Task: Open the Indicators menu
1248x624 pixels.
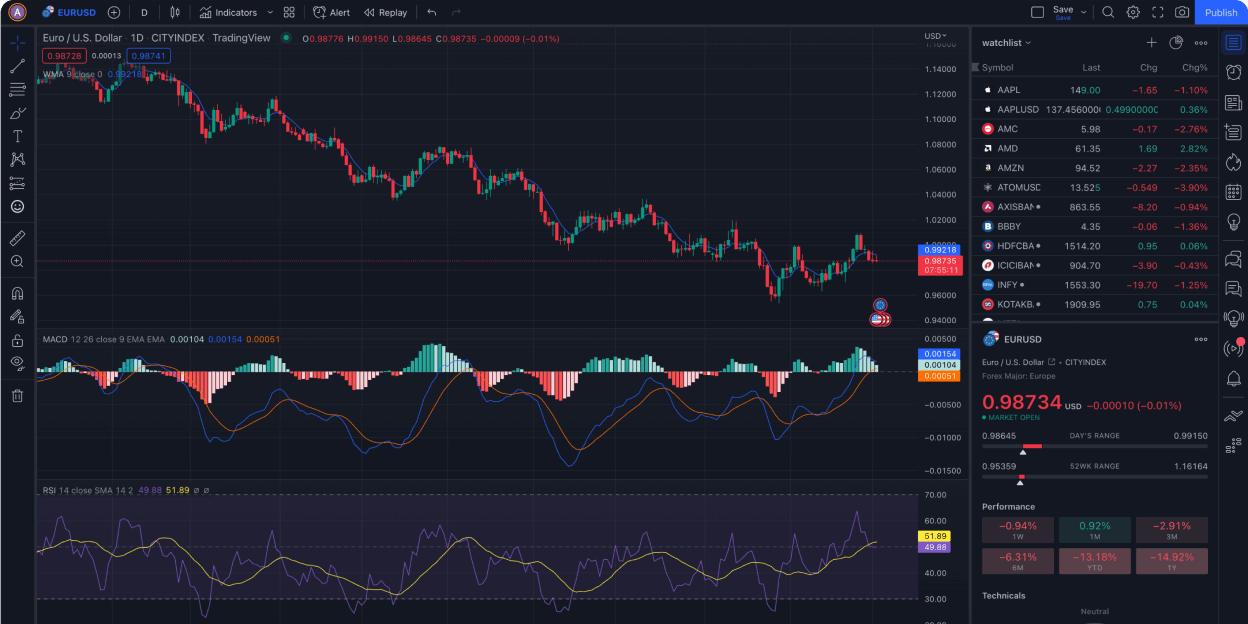Action: 228,12
